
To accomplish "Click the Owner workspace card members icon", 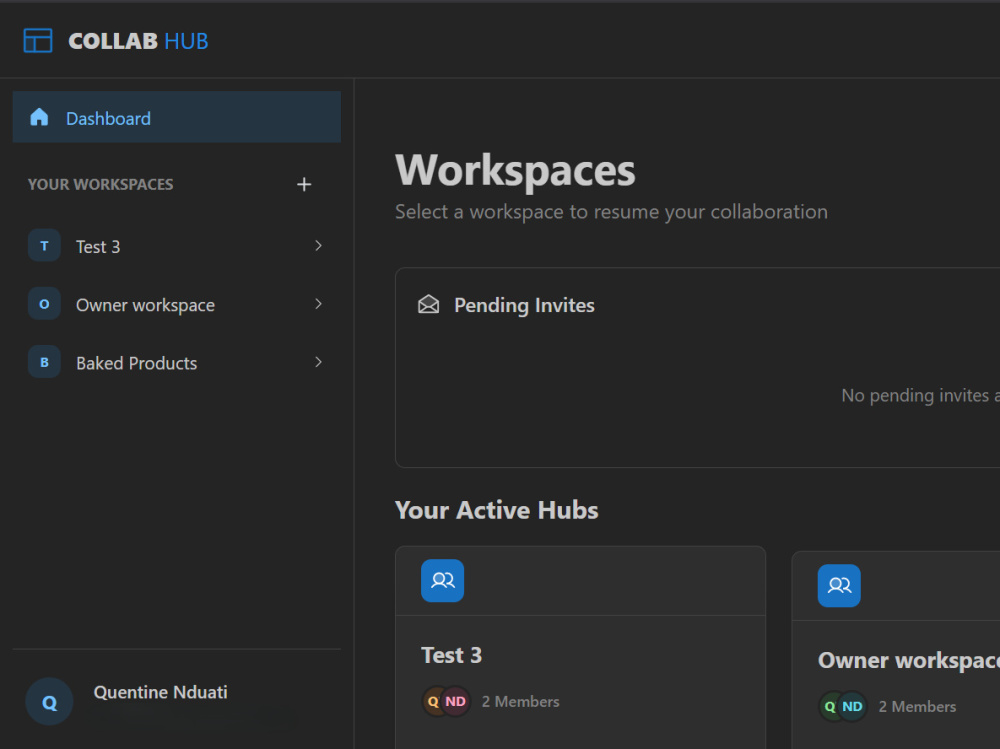I will pyautogui.click(x=839, y=586).
